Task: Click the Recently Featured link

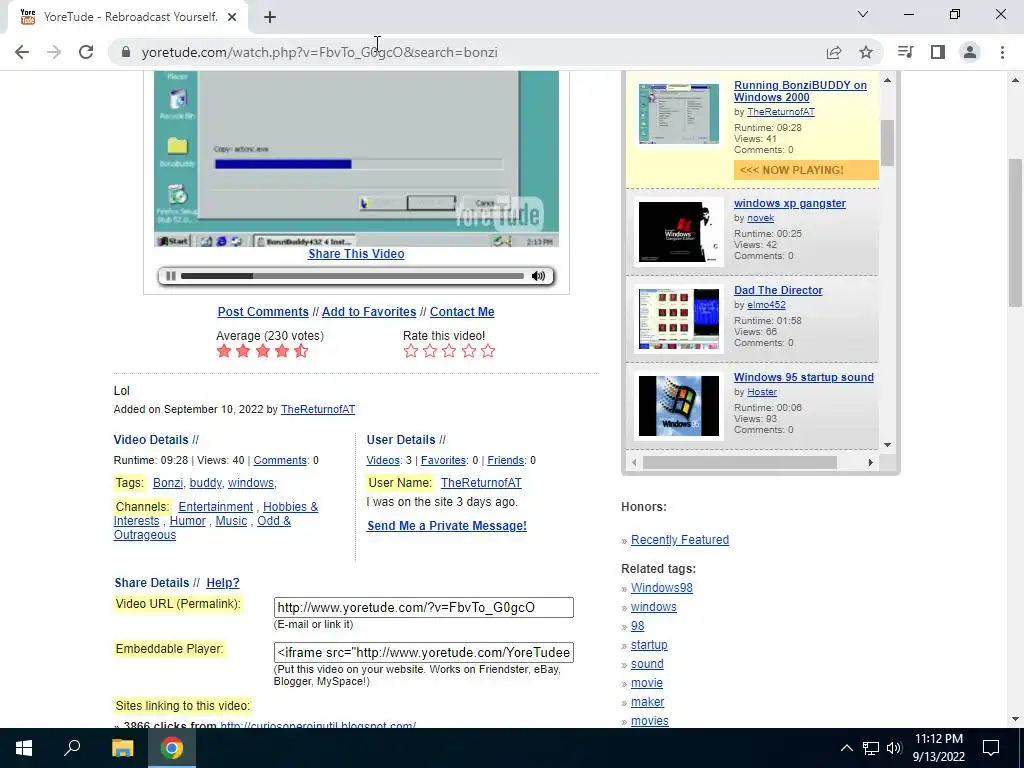Action: pyautogui.click(x=680, y=540)
